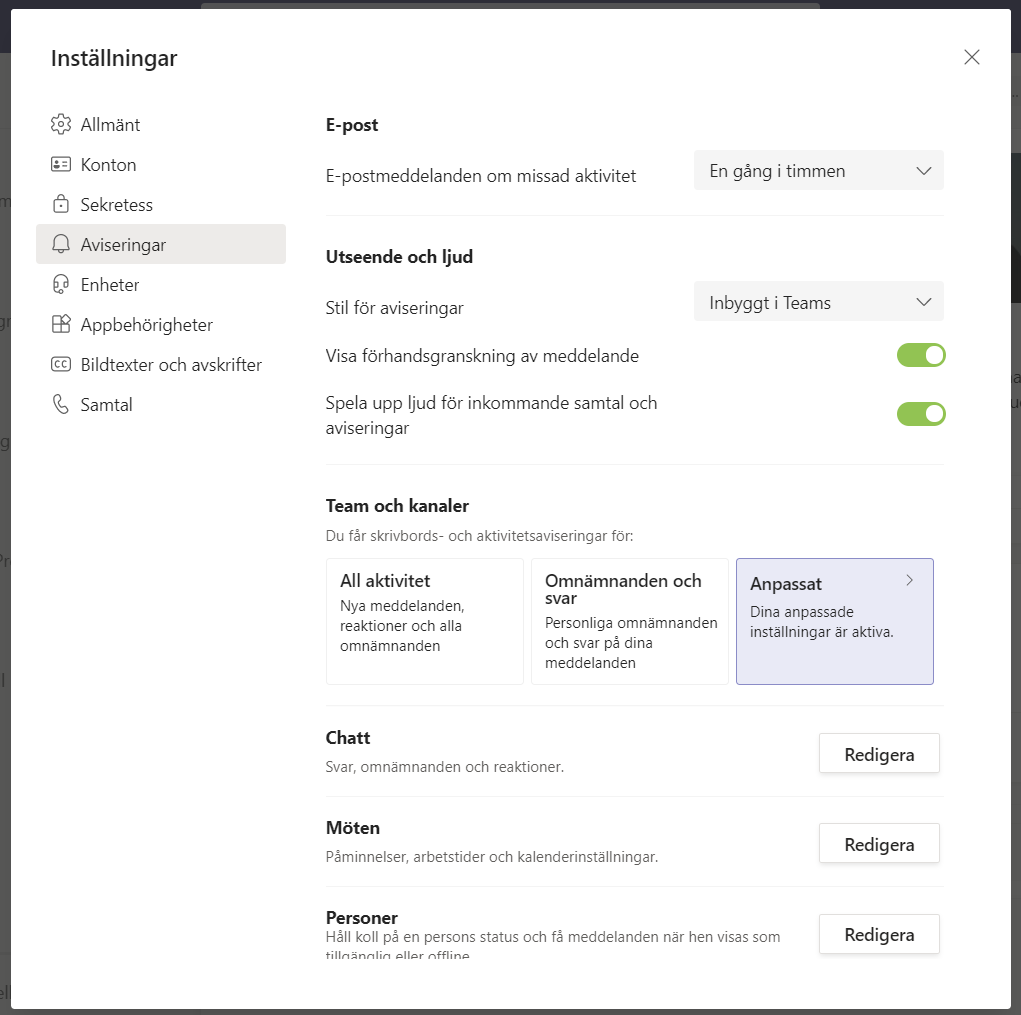Expand the Stil för aviseringar dropdown

coord(819,303)
